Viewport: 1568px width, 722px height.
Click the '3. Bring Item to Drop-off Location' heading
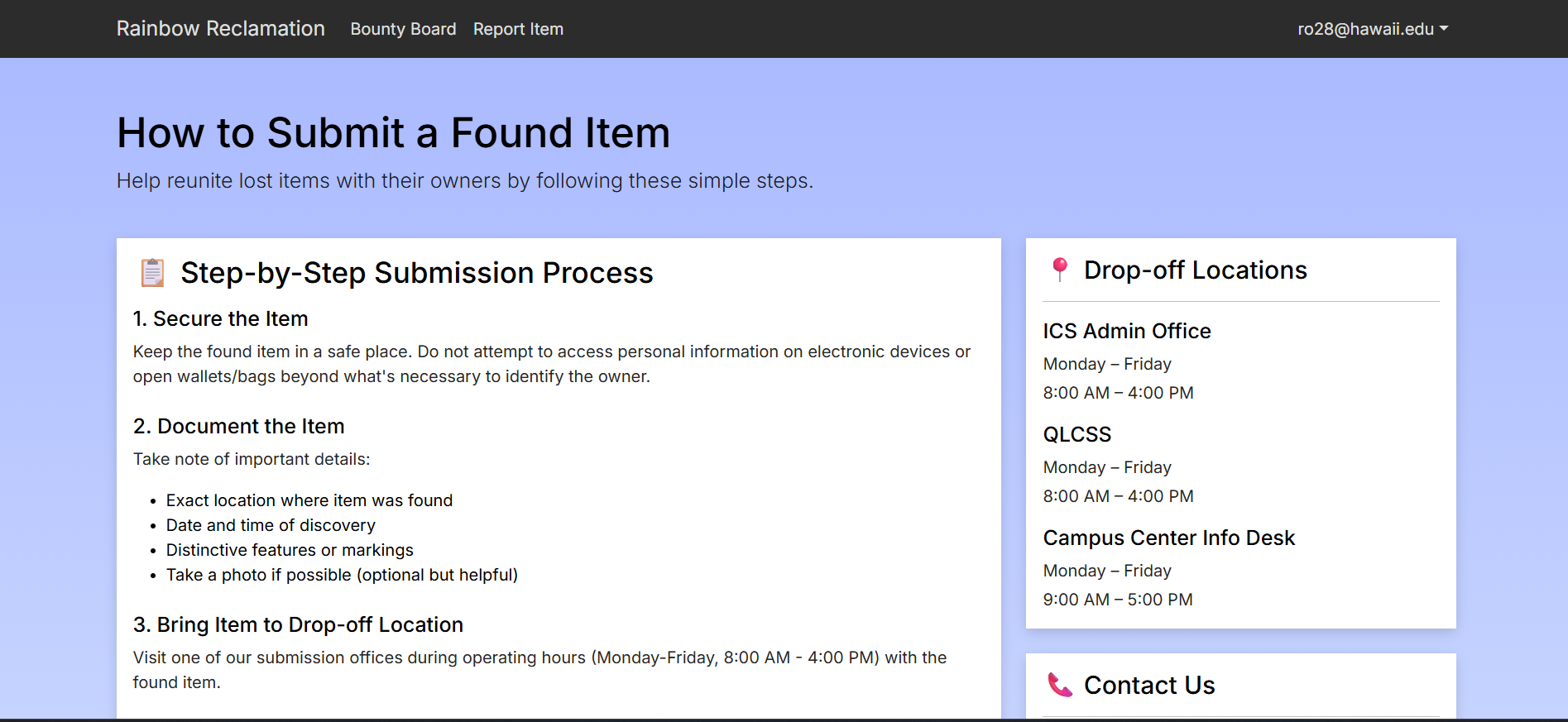pos(298,624)
